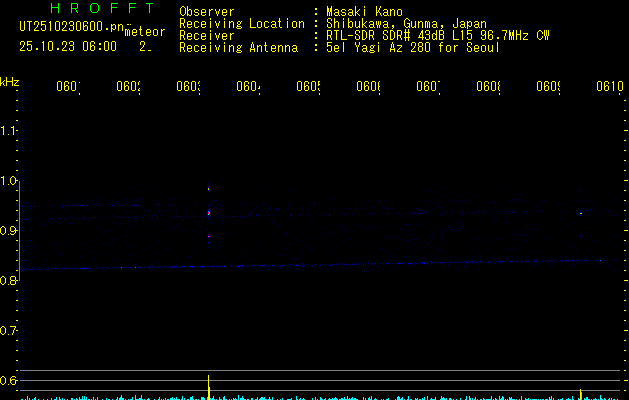629x400 pixels.
Task: Click the 1.1 frequency axis tick label
Action: click(10, 131)
